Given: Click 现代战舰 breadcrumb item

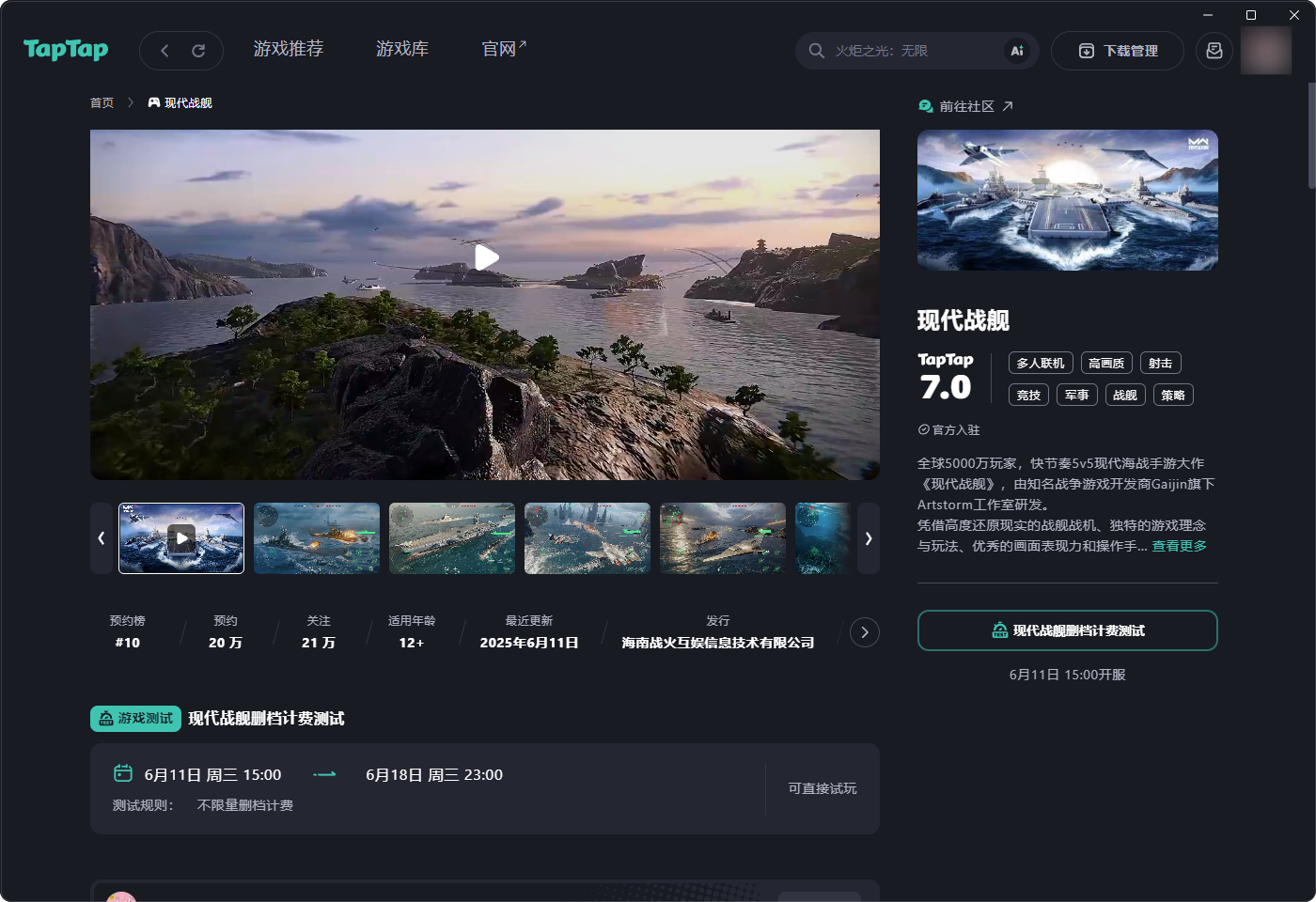Looking at the screenshot, I should click(x=180, y=103).
